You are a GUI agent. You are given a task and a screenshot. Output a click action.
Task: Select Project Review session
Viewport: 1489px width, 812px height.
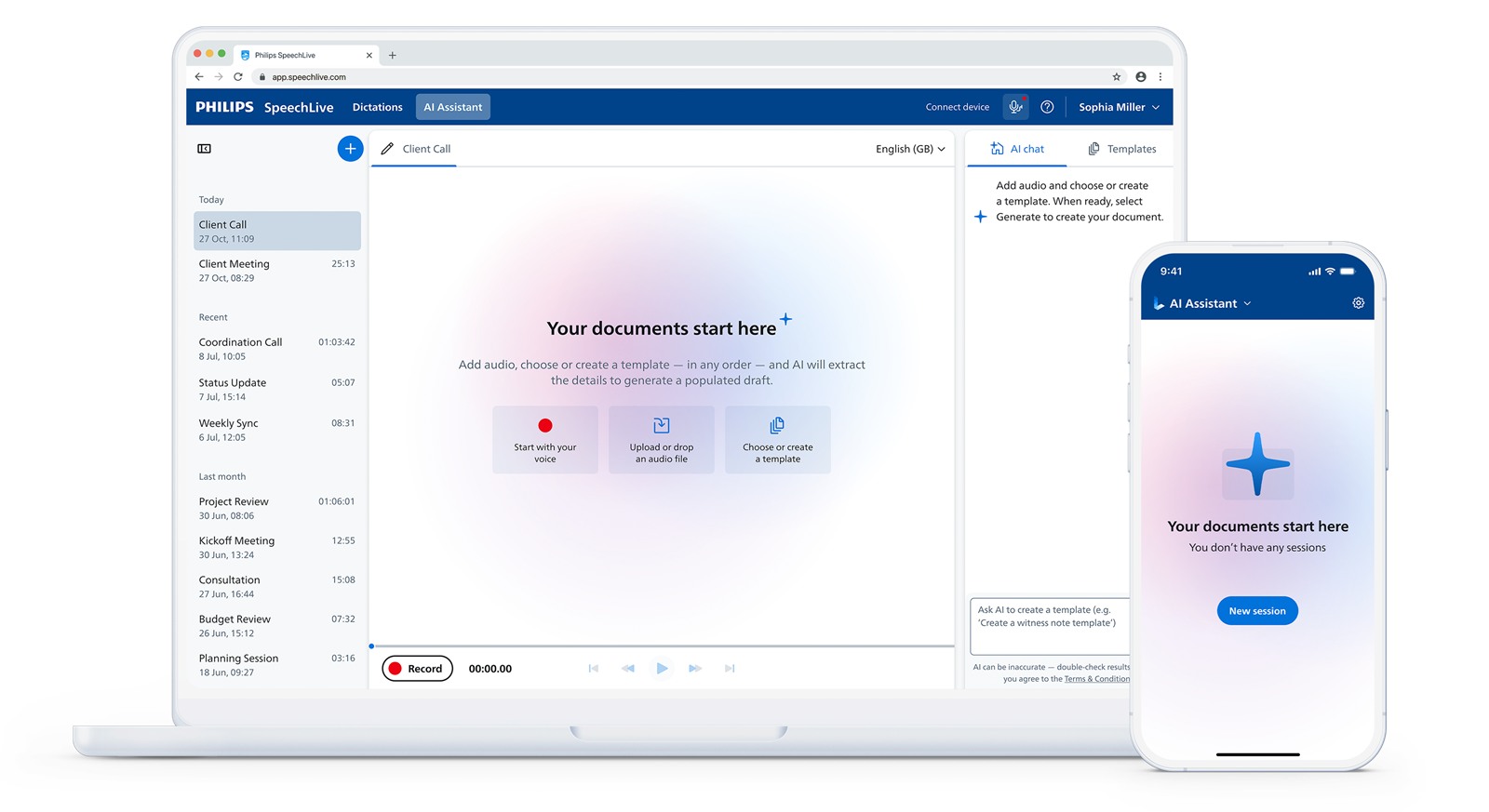277,508
